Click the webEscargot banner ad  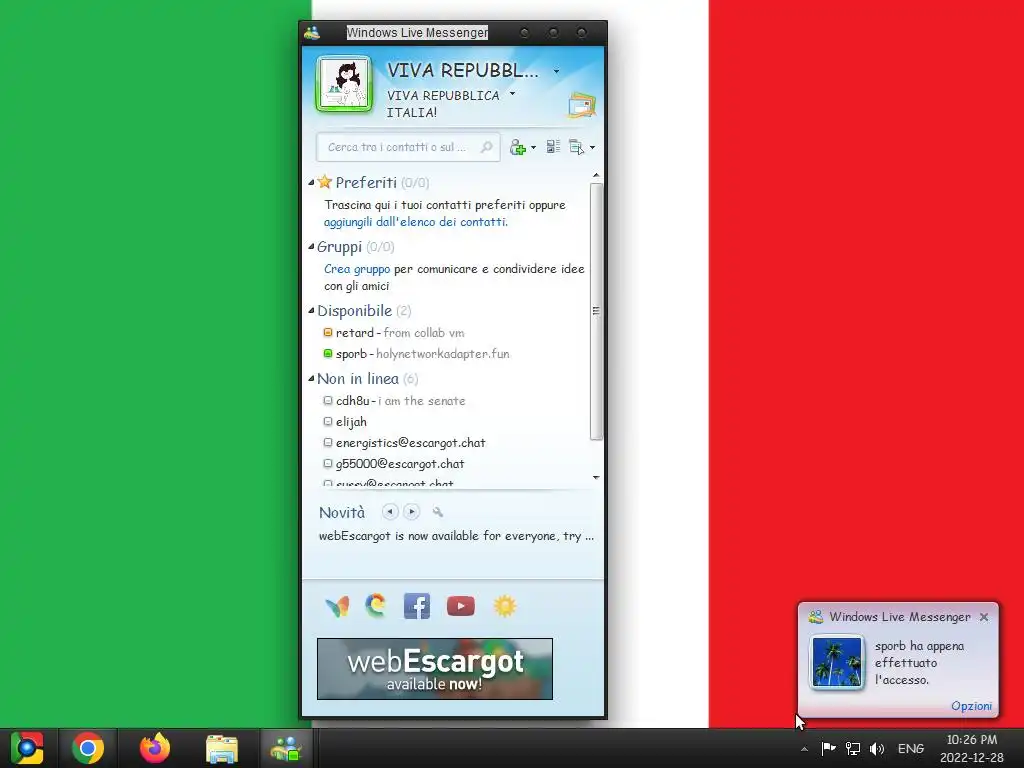click(435, 669)
